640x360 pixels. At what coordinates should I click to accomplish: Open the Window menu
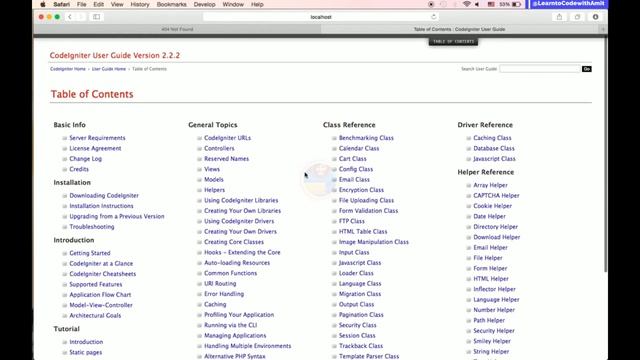pyautogui.click(x=233, y=4)
